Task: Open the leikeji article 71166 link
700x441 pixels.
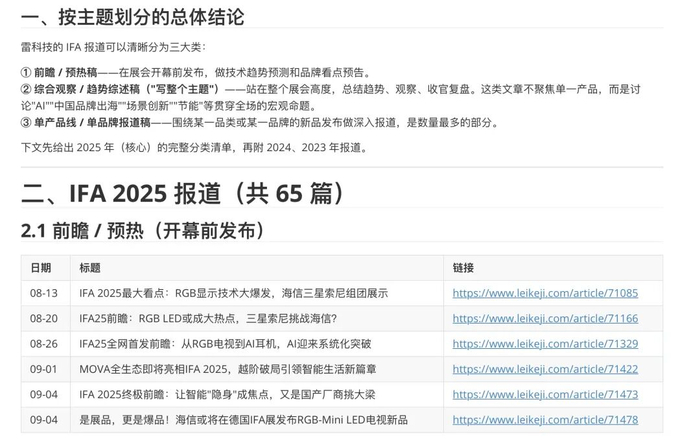Action: 545,319
